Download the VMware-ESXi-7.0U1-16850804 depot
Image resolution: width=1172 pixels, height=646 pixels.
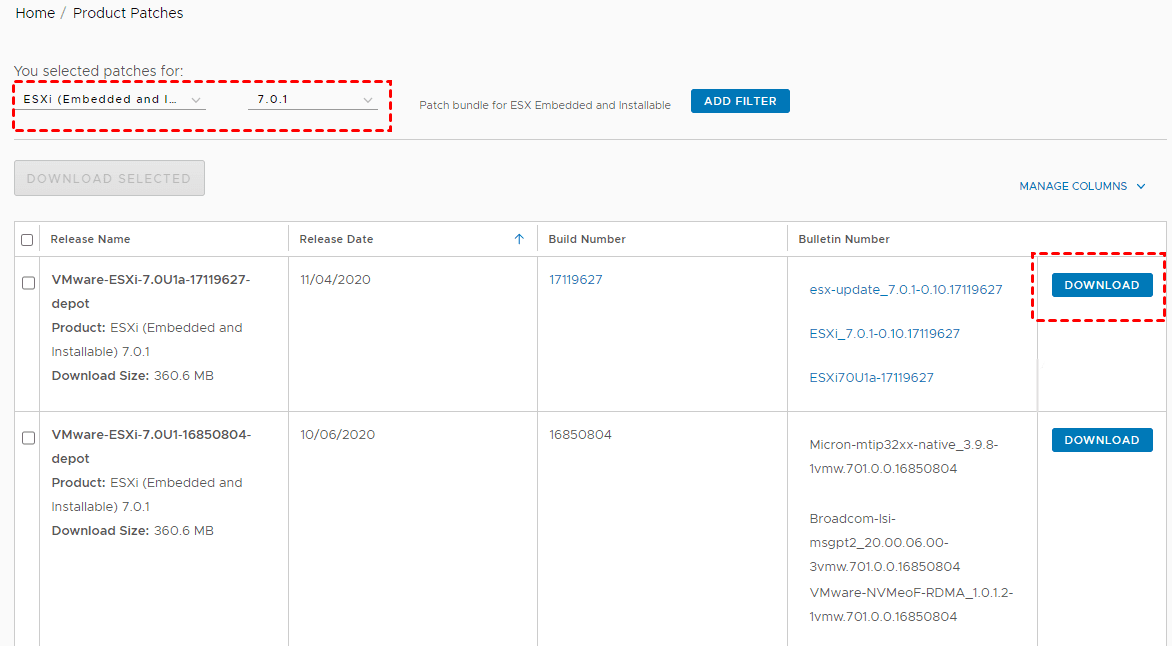pos(1102,440)
